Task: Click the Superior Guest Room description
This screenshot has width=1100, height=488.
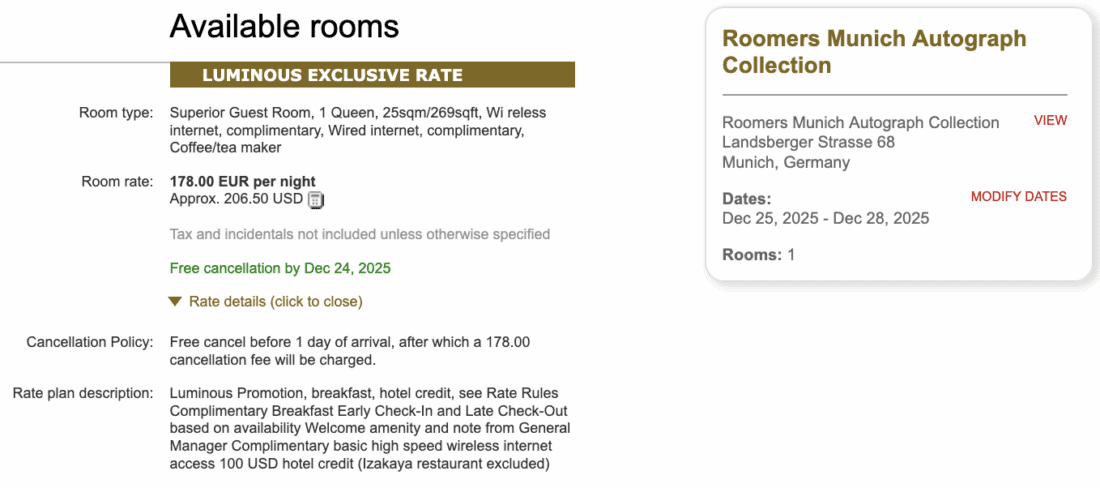Action: (358, 130)
